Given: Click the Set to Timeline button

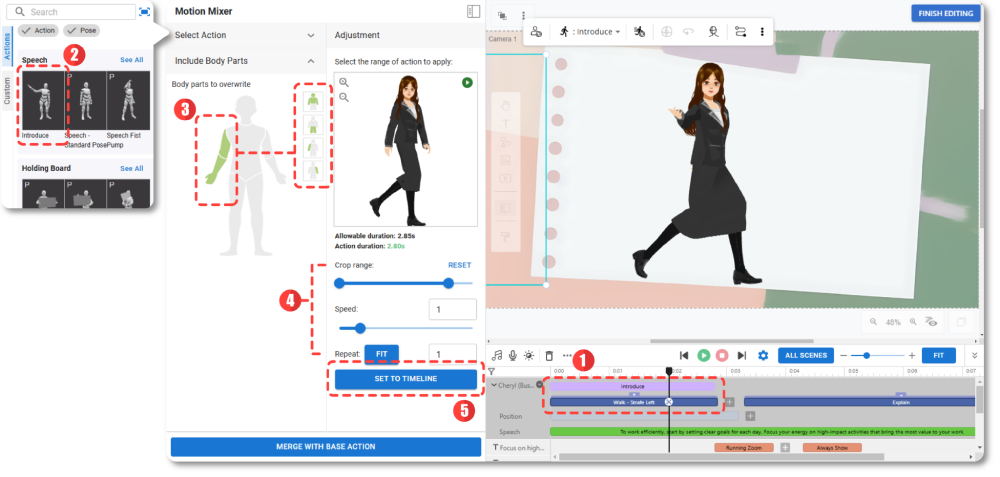Looking at the screenshot, I should pyautogui.click(x=406, y=379).
